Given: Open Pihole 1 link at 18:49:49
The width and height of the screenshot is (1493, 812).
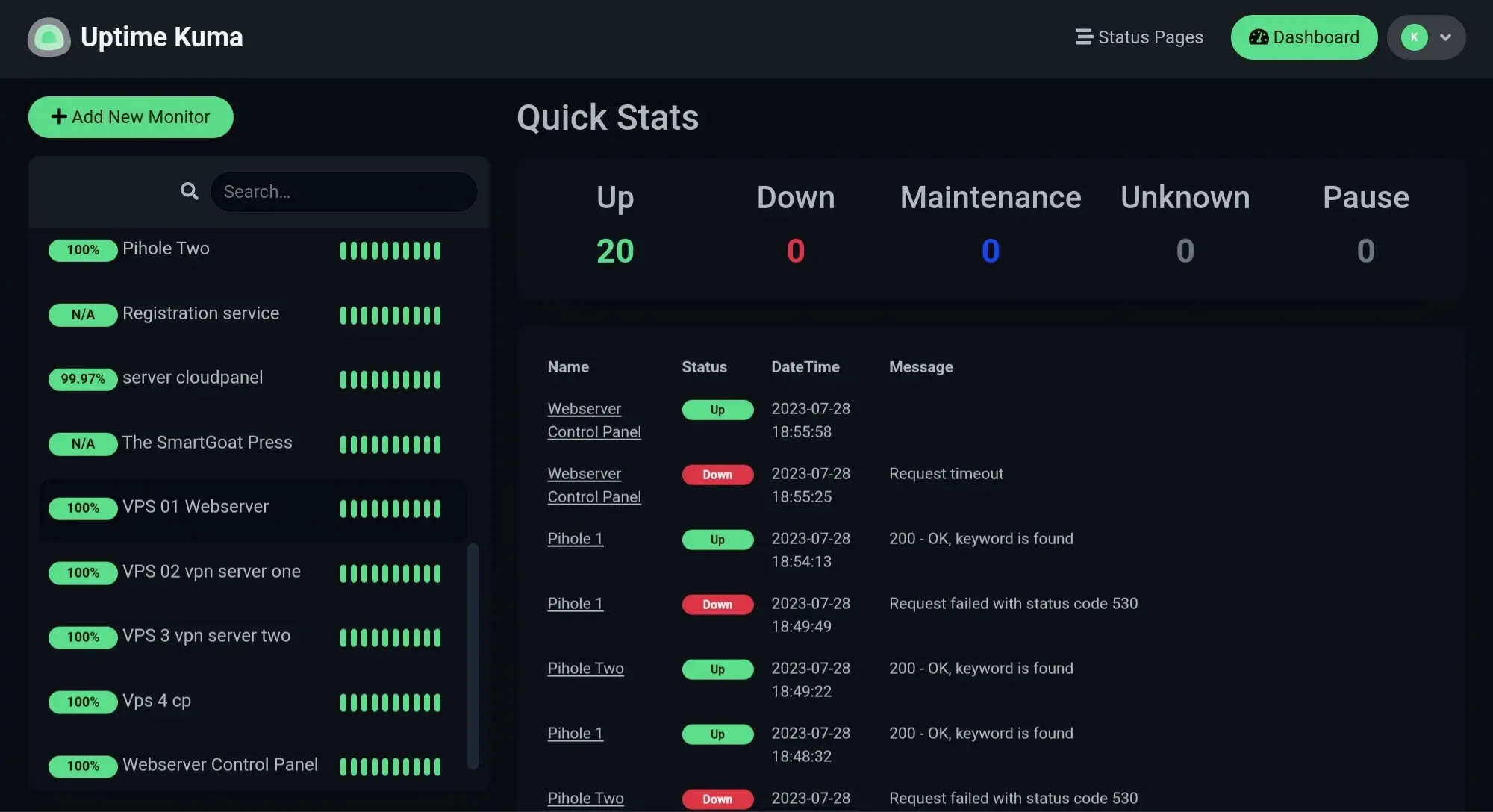Looking at the screenshot, I should 575,603.
